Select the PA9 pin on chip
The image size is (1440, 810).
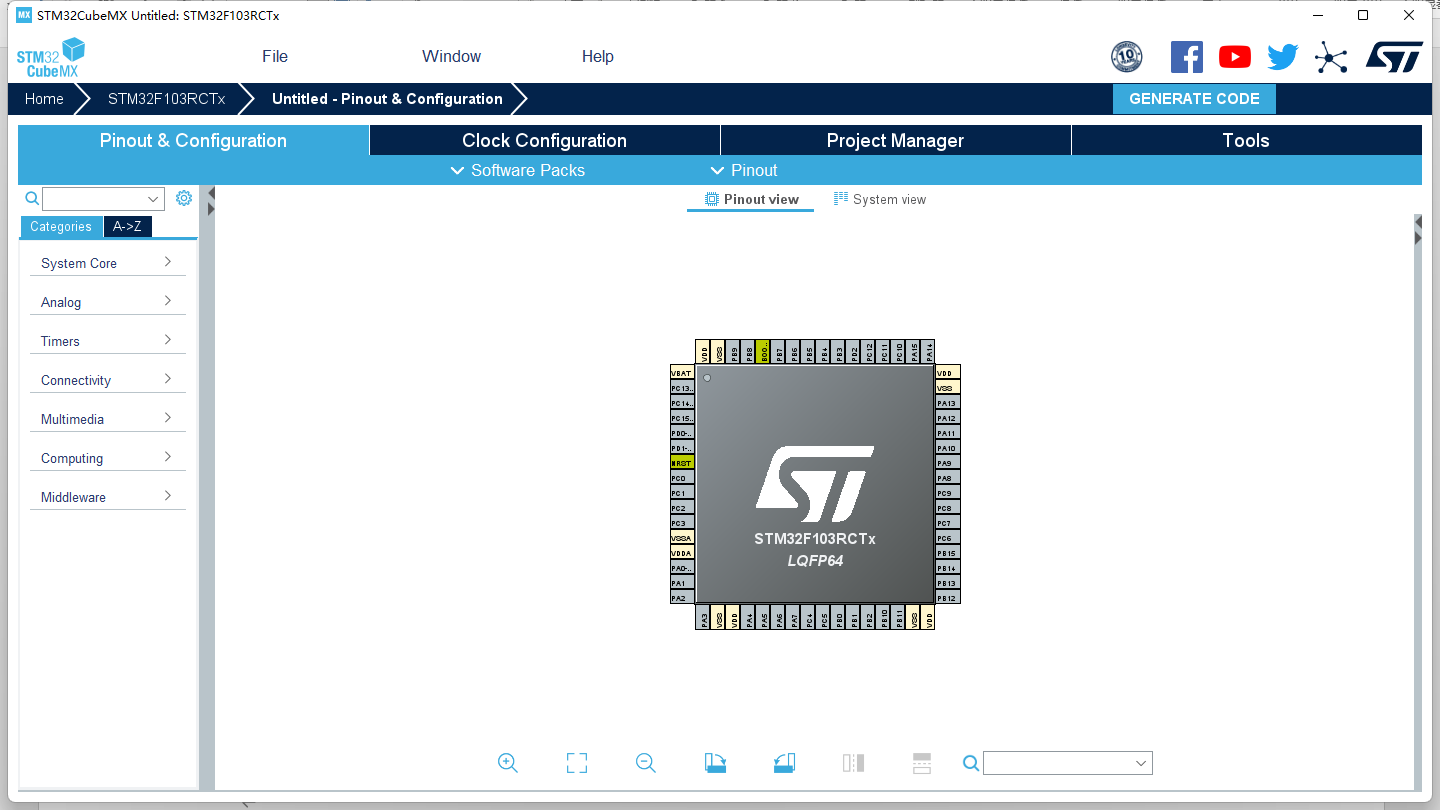(948, 463)
